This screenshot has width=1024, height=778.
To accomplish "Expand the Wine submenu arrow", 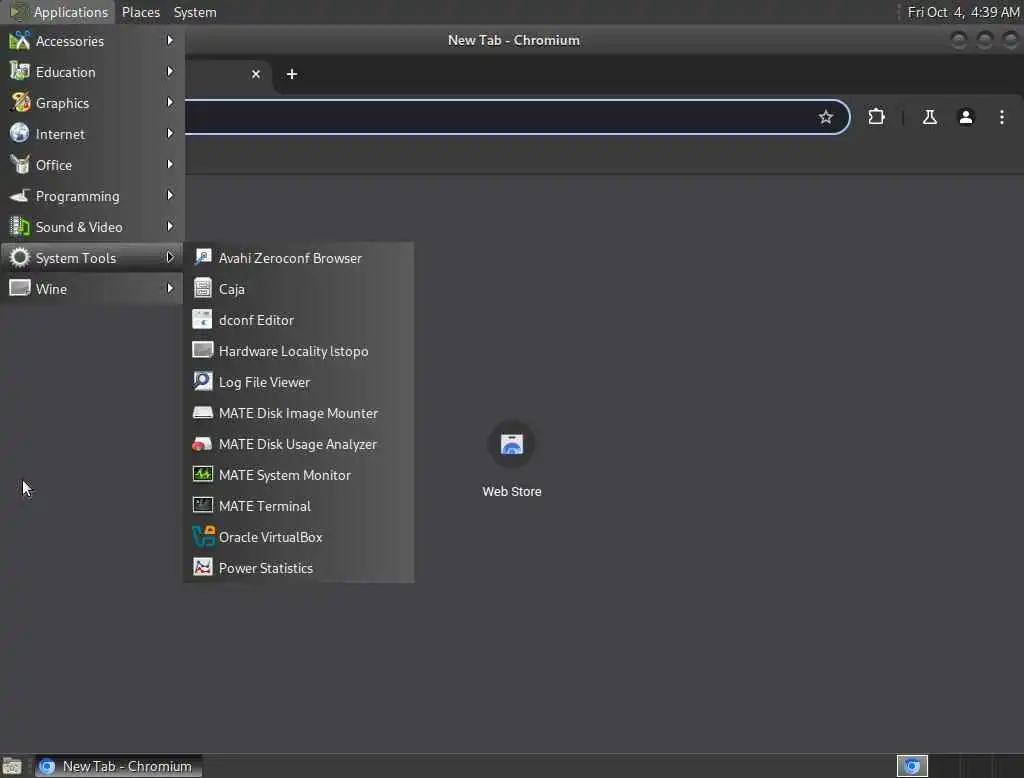I will [170, 288].
